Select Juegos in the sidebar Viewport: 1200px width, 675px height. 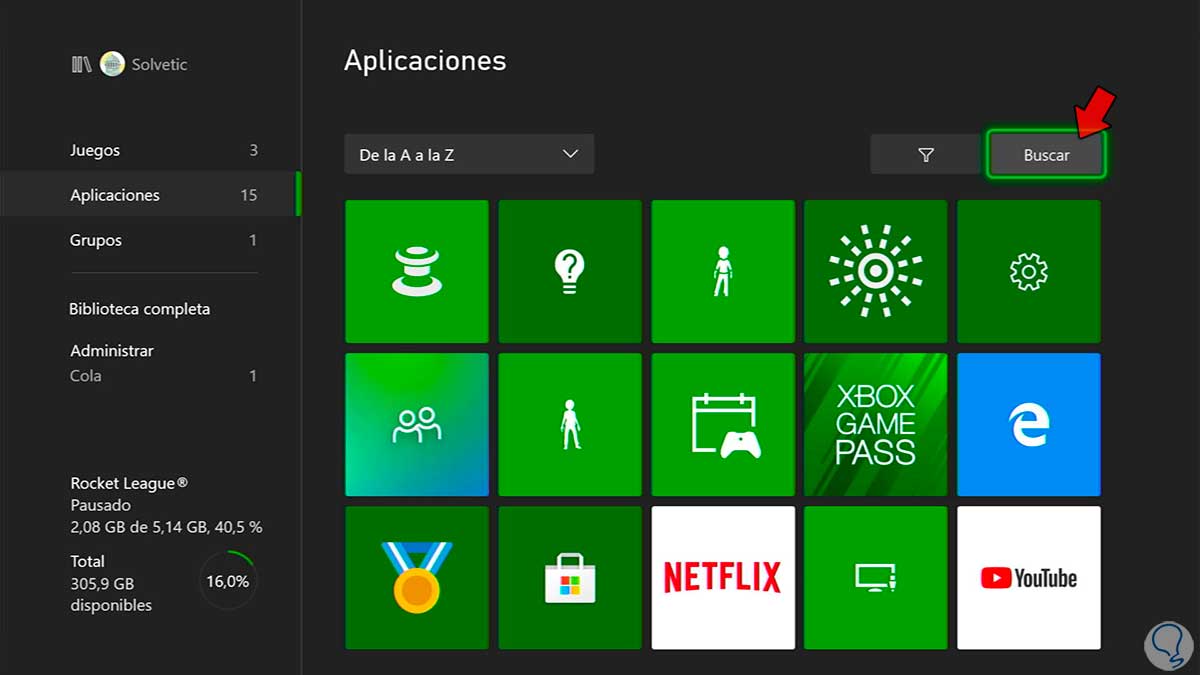[150, 150]
